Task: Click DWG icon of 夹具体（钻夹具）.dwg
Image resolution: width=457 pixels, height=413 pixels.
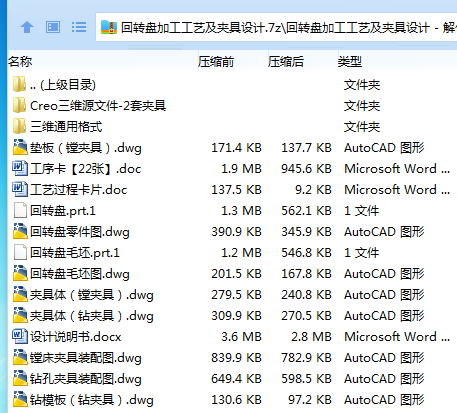Action: (x=20, y=315)
